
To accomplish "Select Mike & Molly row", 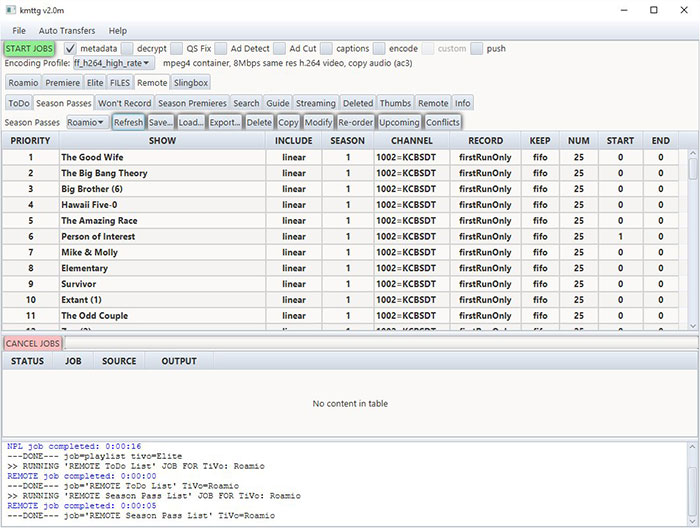I will (x=341, y=252).
